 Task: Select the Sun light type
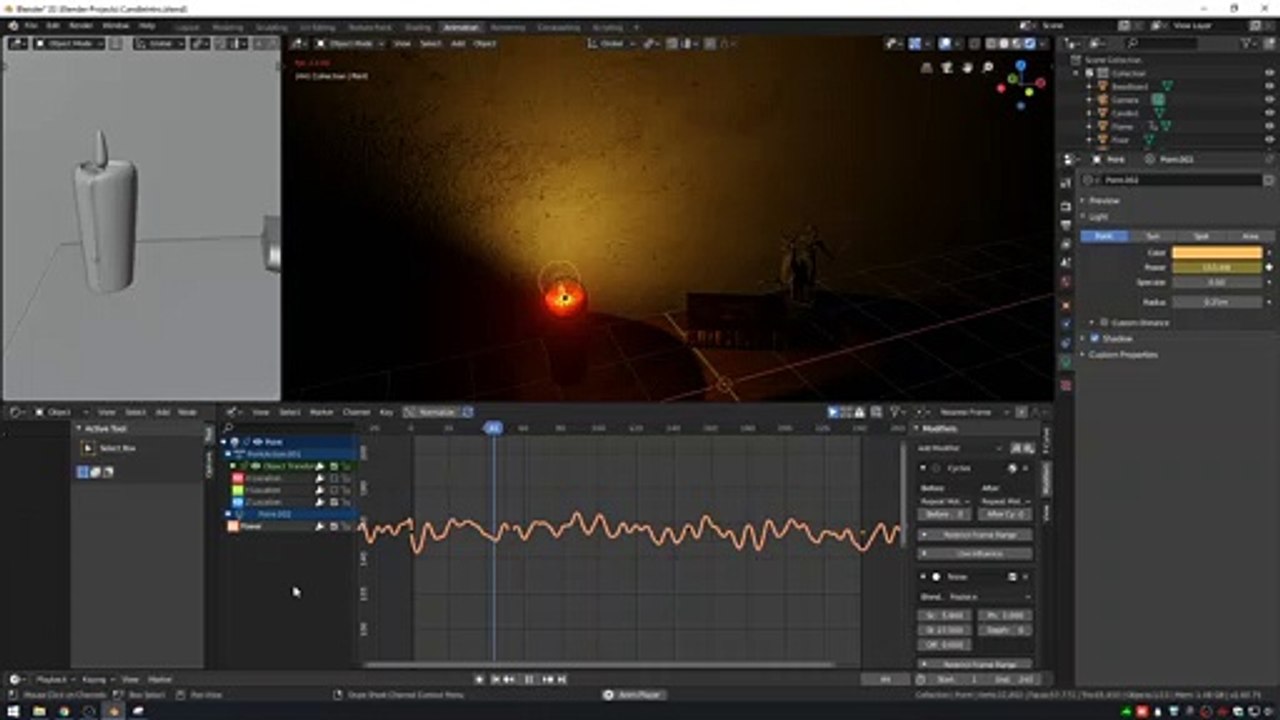click(1152, 236)
